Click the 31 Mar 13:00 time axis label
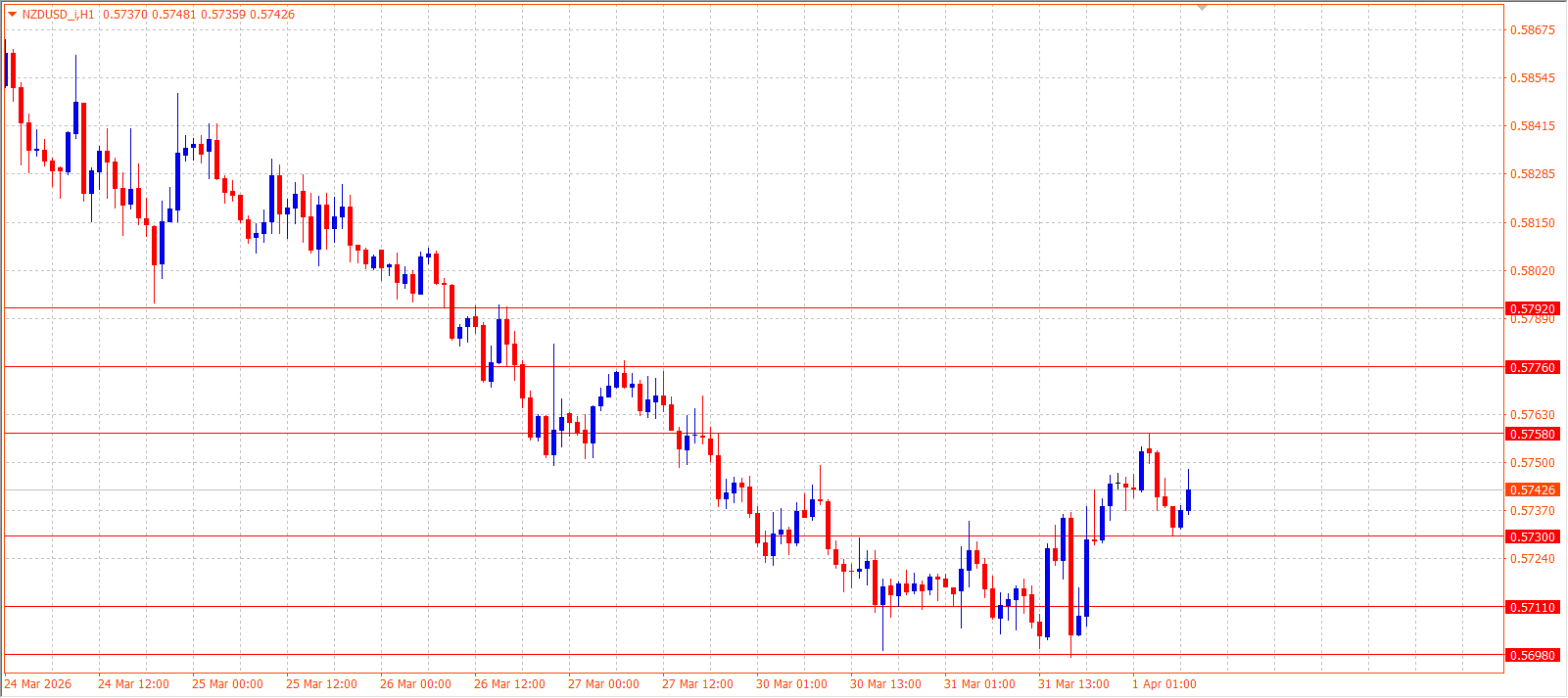 [1073, 684]
